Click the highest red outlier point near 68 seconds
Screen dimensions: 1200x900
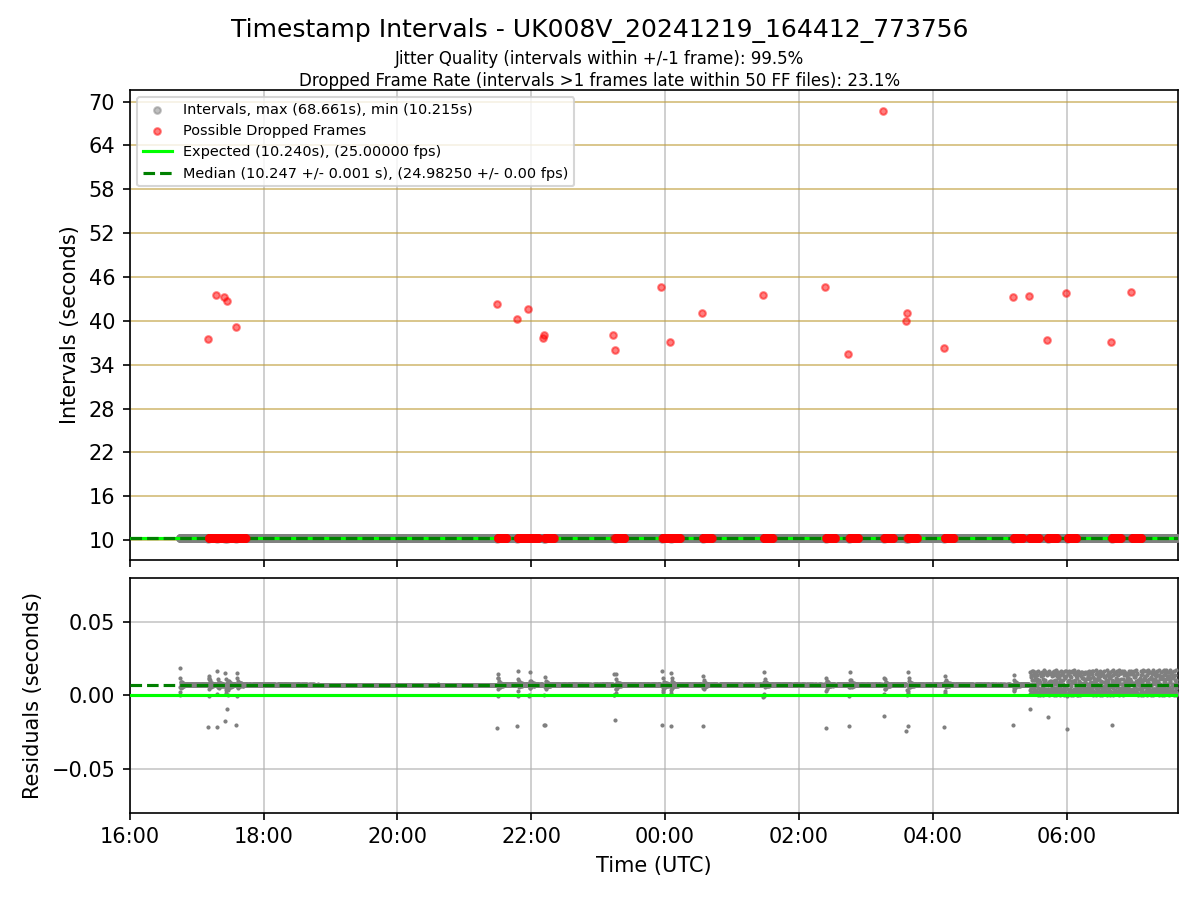point(883,111)
